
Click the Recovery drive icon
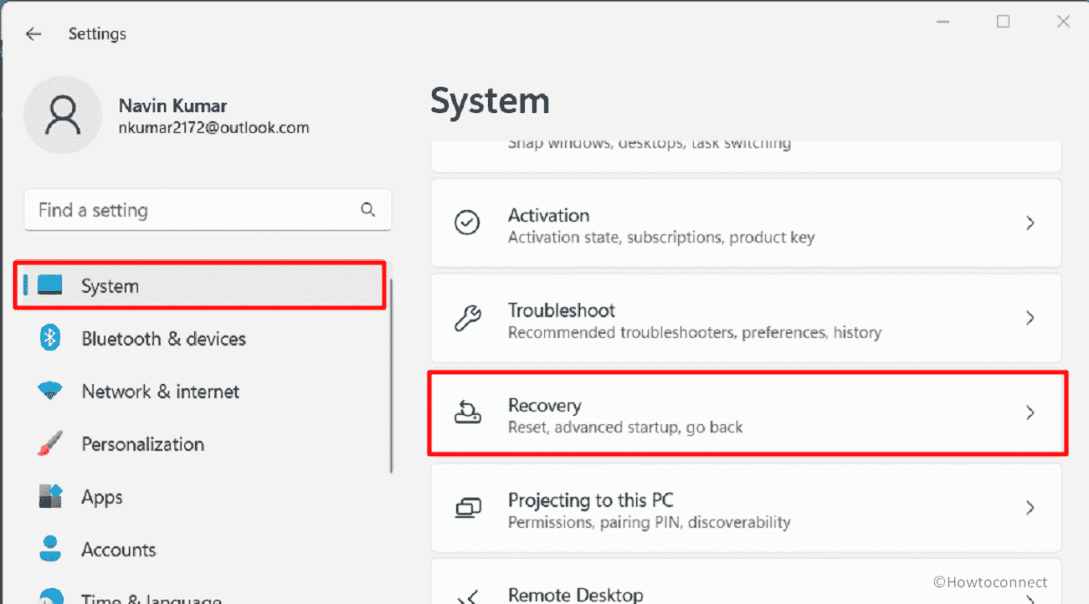pos(467,412)
